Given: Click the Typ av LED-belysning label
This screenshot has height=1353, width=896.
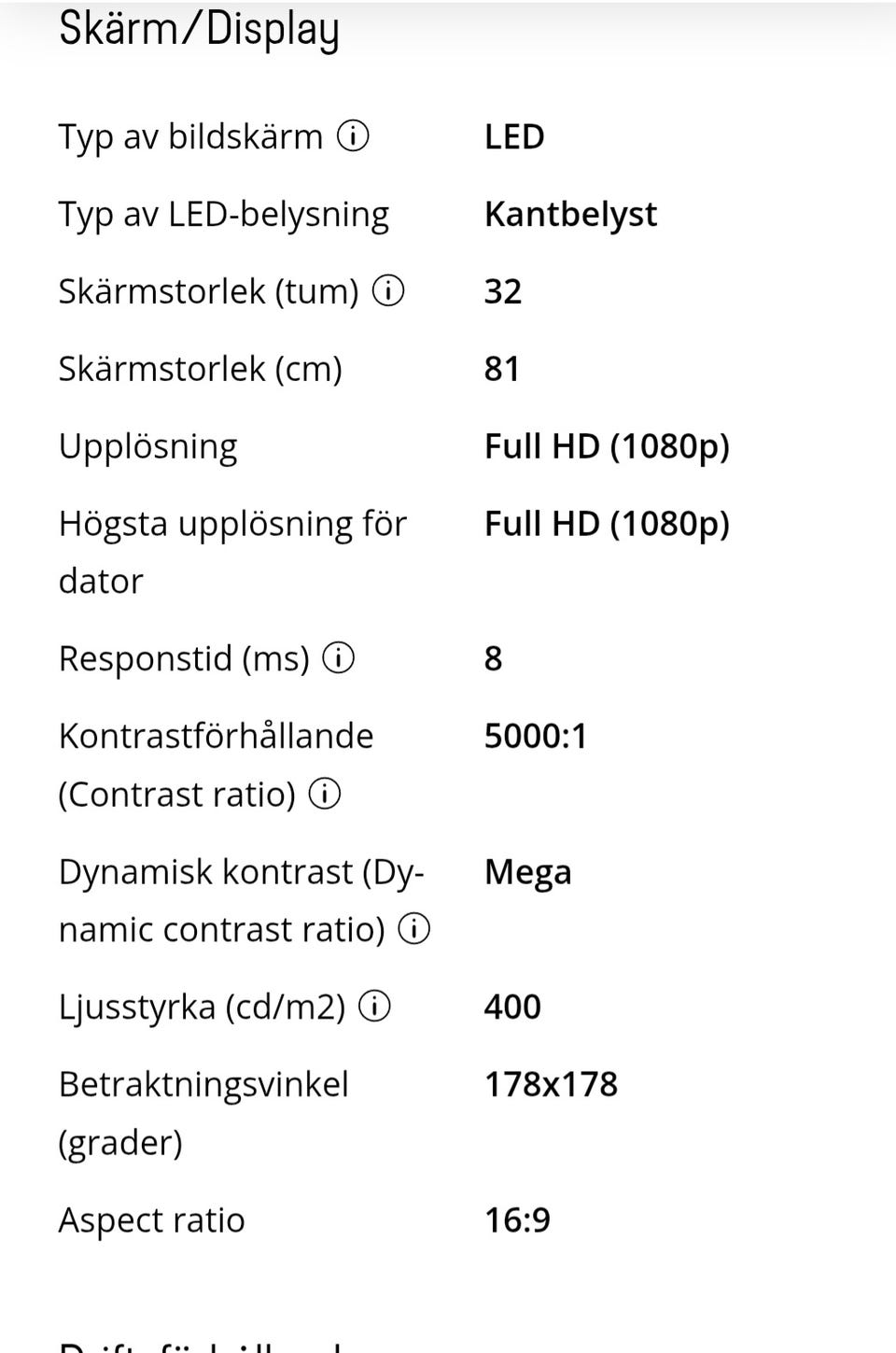Looking at the screenshot, I should click(224, 215).
